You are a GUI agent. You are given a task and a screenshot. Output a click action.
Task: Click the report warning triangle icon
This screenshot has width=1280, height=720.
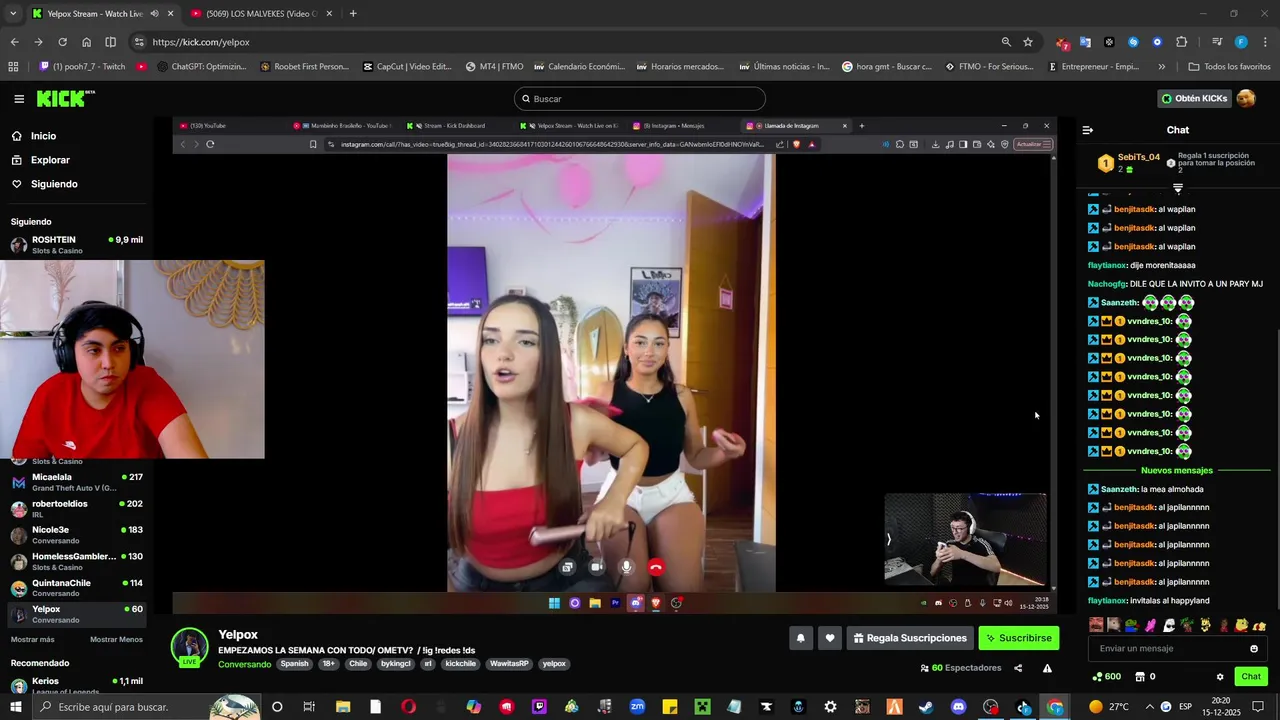click(x=1047, y=668)
